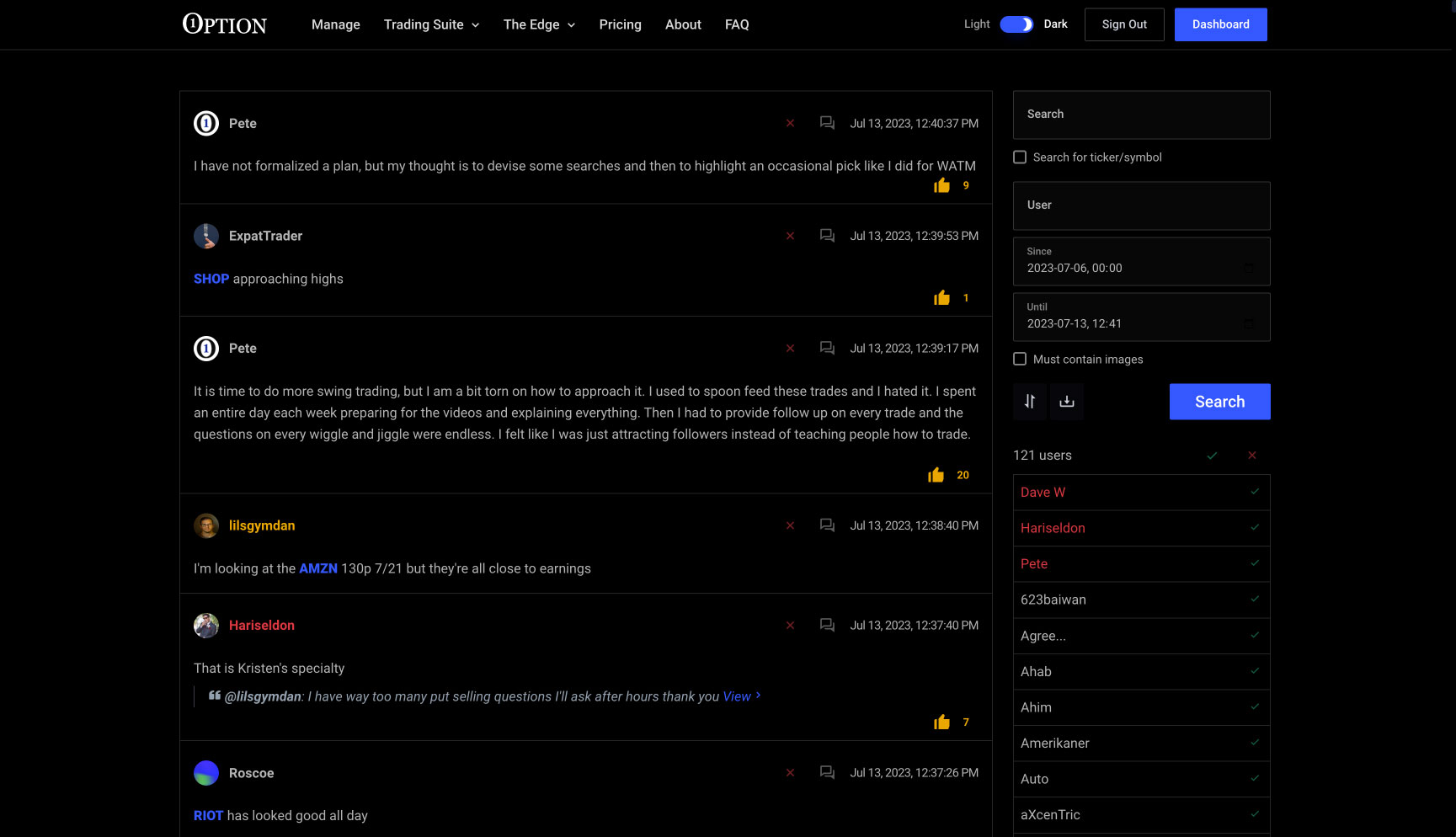Like Pete's swing trading message with thumbs up
Image resolution: width=1456 pixels, height=837 pixels.
click(x=936, y=474)
